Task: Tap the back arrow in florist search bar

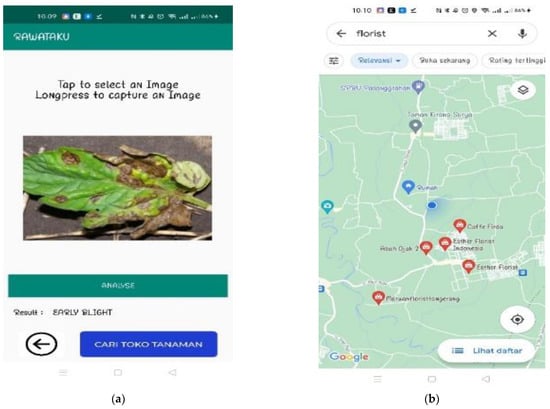Action: click(x=341, y=34)
